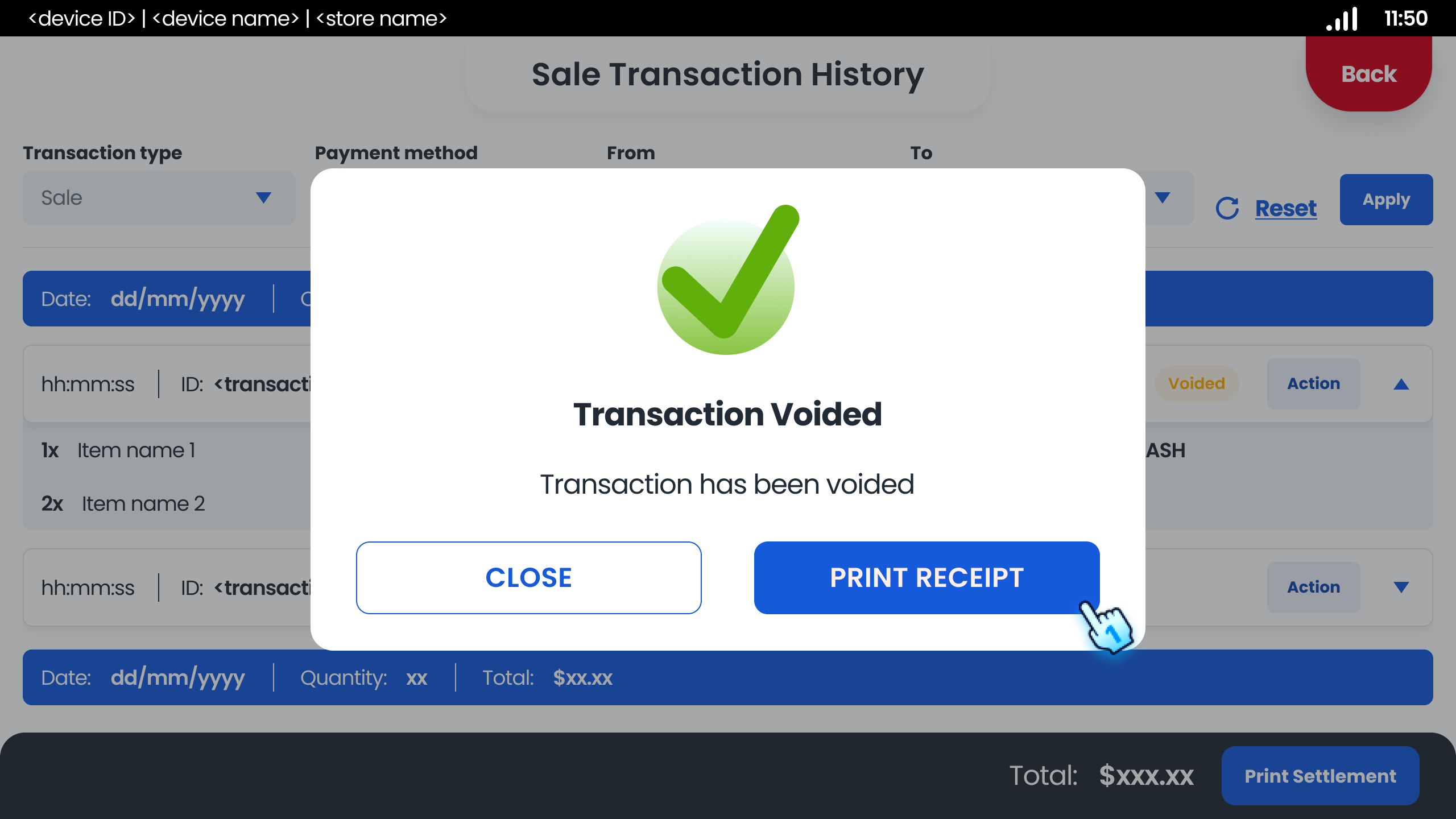Image resolution: width=1456 pixels, height=819 pixels.
Task: Tap the circular refresh Reset icon
Action: click(x=1227, y=207)
